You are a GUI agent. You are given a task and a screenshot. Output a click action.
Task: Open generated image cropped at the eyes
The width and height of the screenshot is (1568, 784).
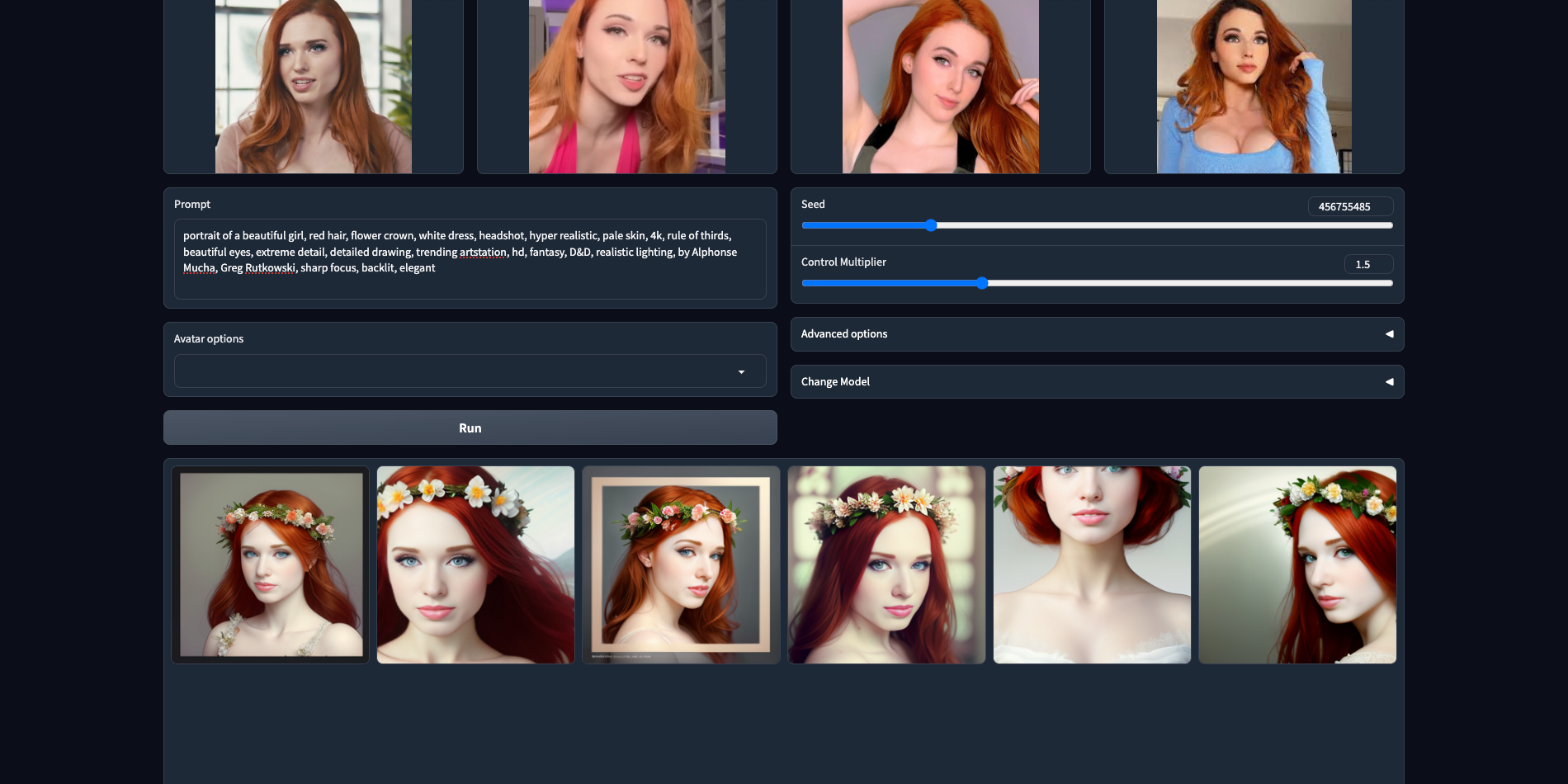pyautogui.click(x=1092, y=564)
